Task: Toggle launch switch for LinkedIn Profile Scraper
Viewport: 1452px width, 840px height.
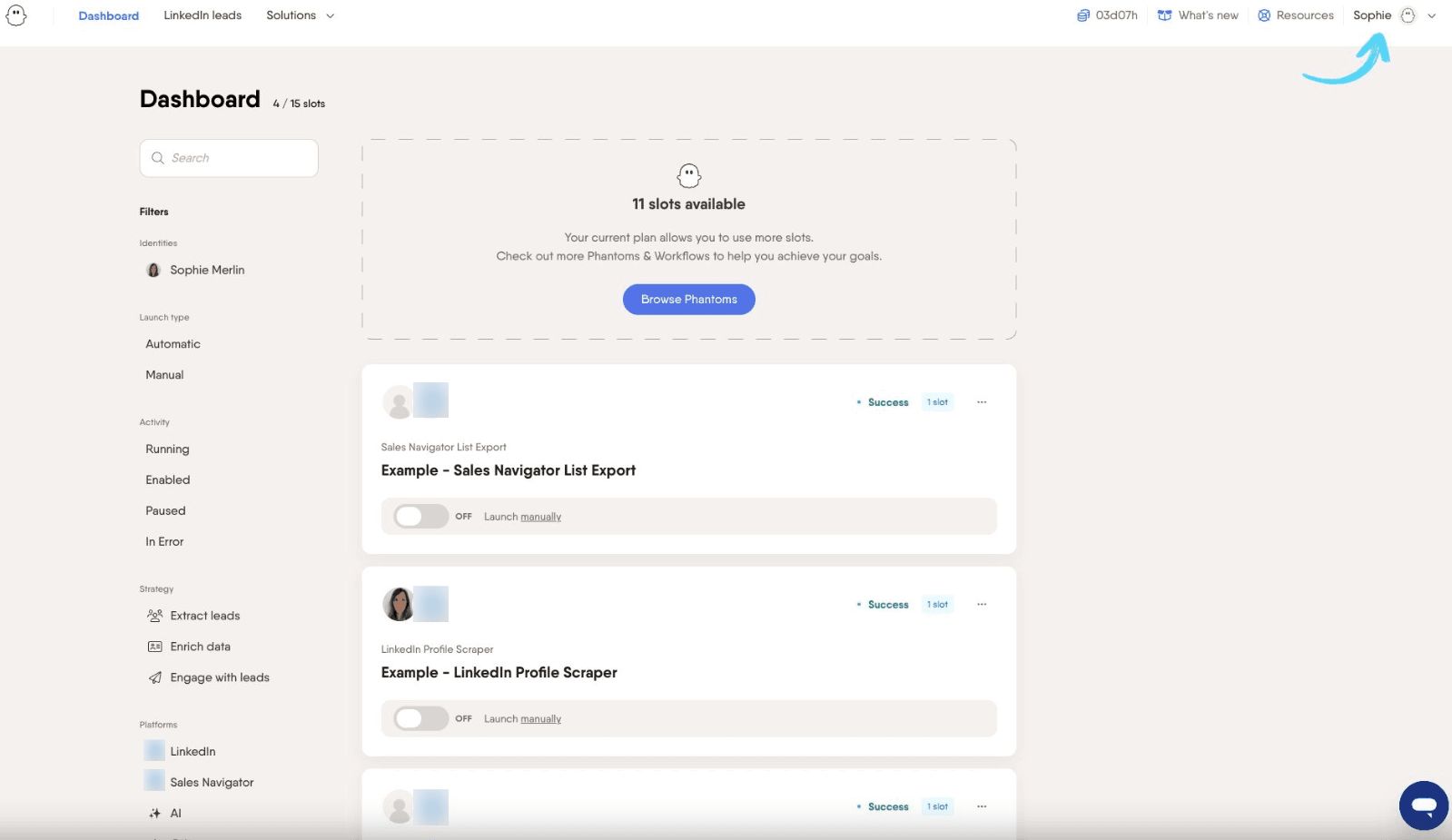Action: (420, 718)
